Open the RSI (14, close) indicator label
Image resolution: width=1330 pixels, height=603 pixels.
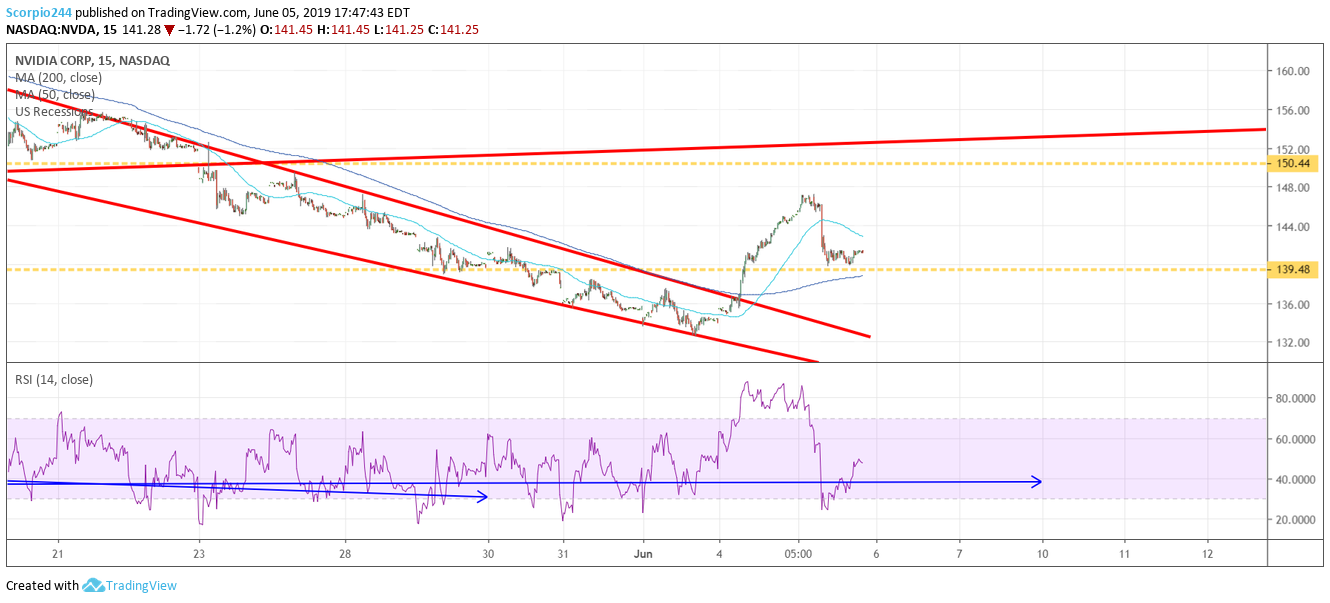tap(54, 379)
